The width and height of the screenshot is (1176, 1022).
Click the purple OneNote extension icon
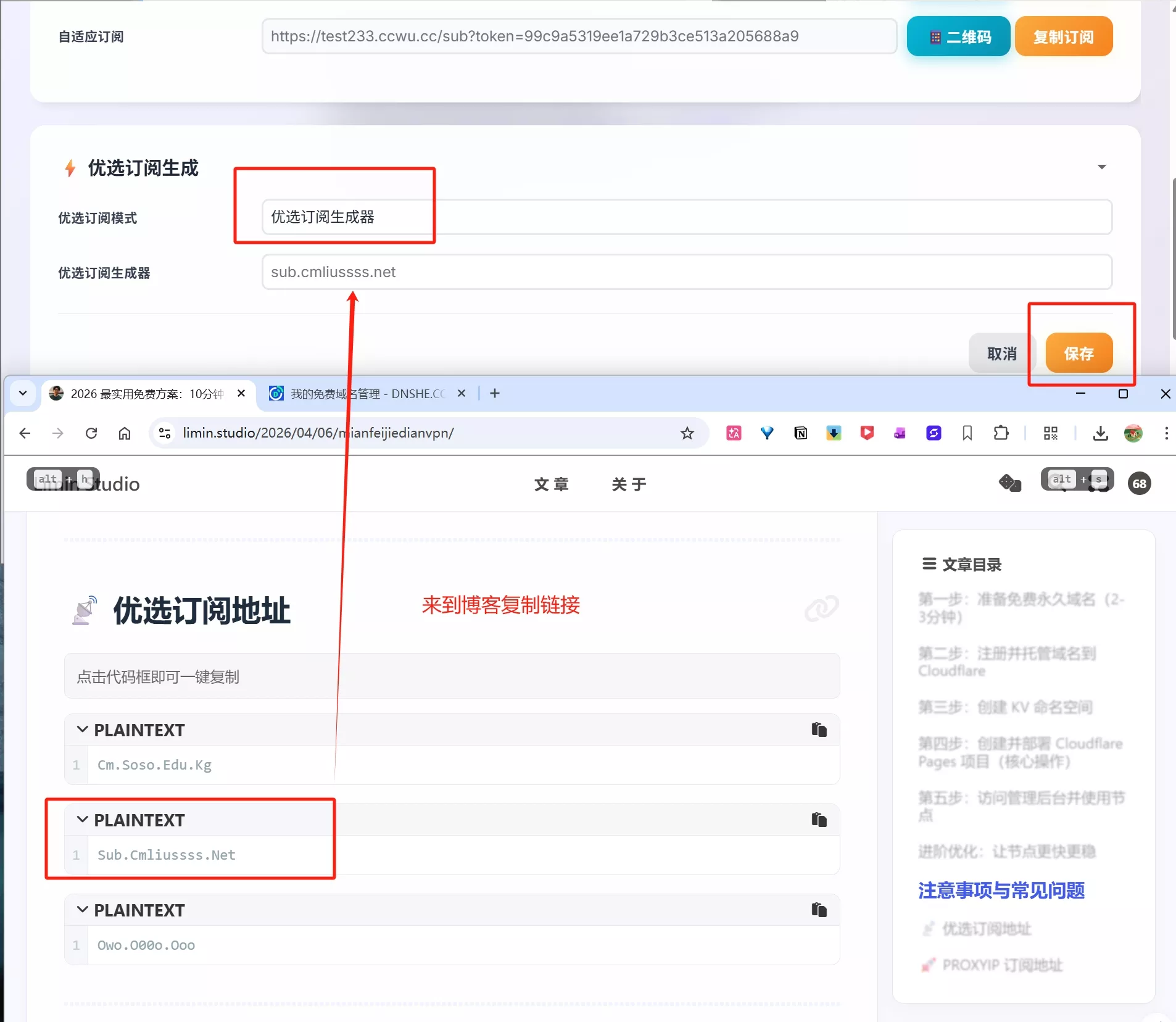[x=900, y=433]
